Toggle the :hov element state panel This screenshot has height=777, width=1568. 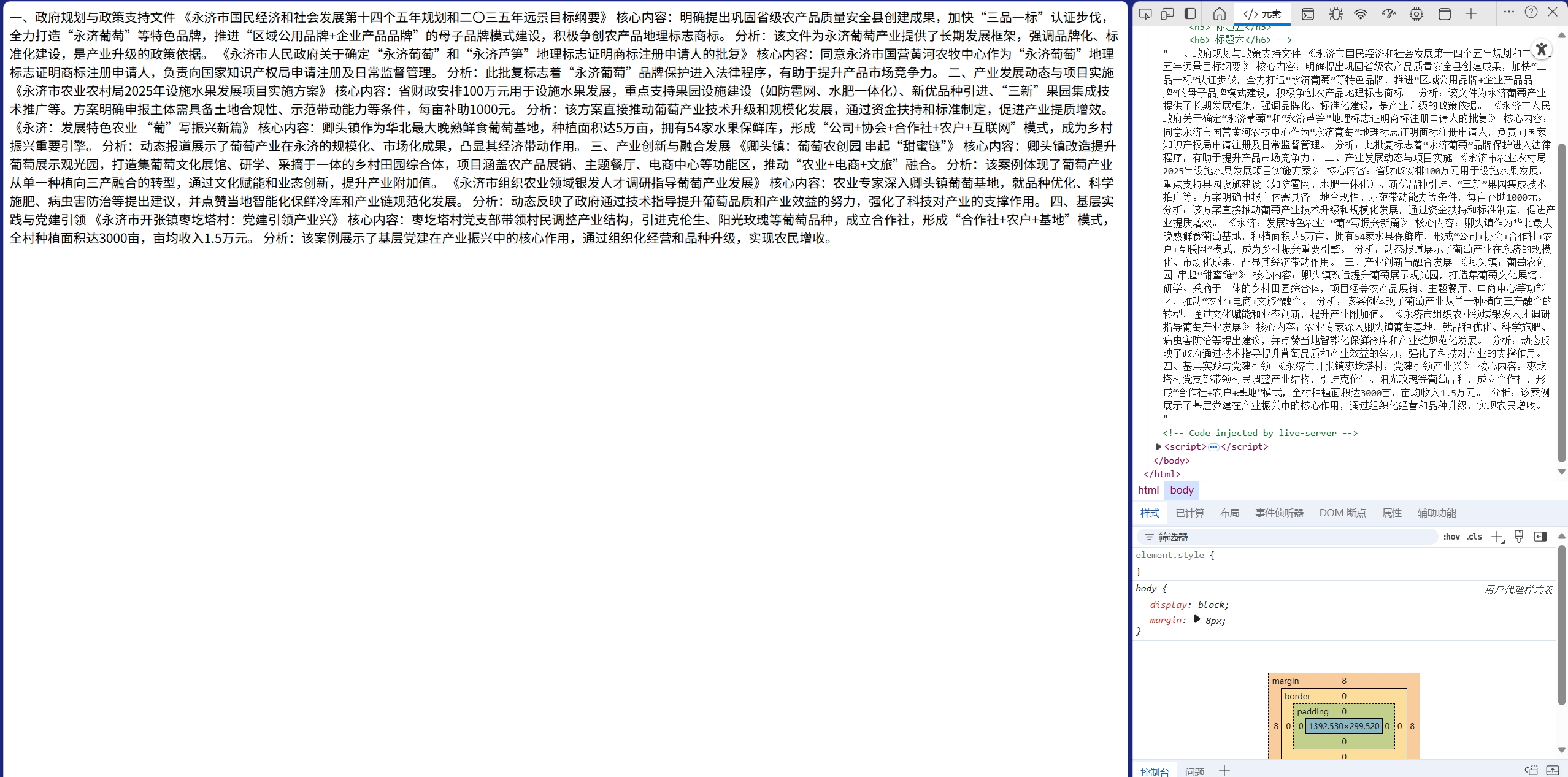[1451, 537]
